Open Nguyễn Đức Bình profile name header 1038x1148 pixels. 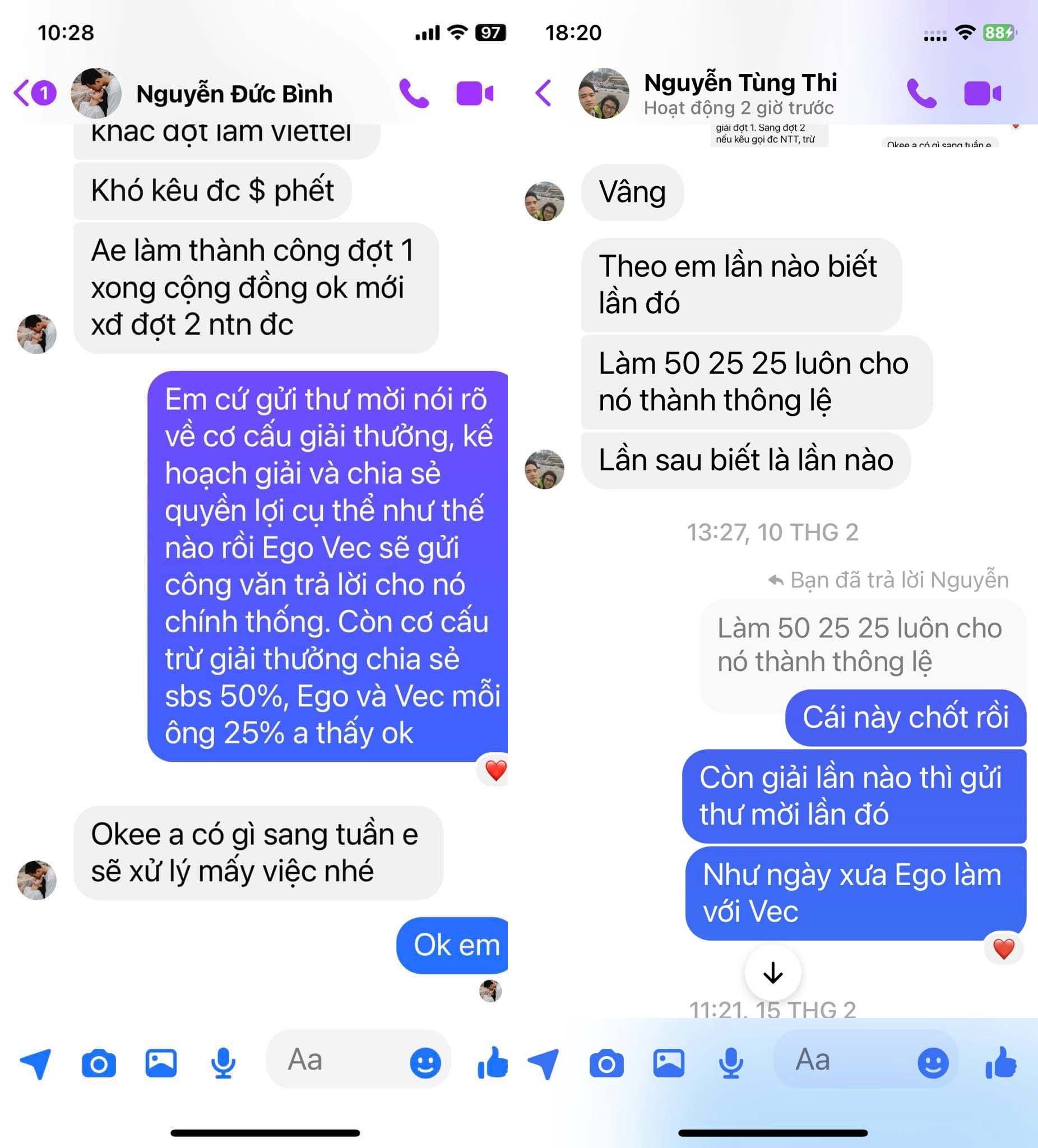pyautogui.click(x=234, y=94)
